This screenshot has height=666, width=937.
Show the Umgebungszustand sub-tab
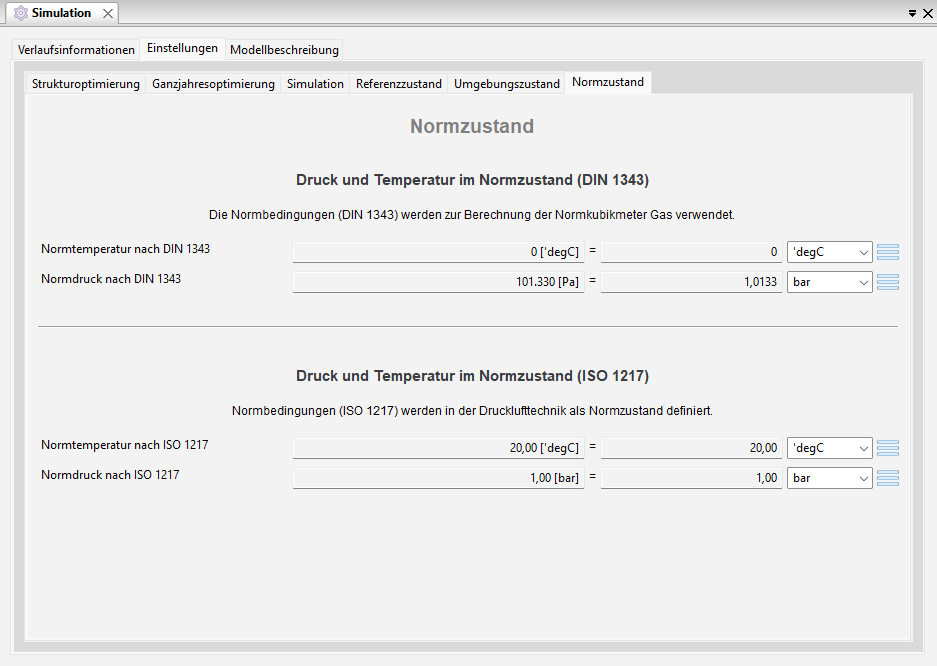[506, 84]
